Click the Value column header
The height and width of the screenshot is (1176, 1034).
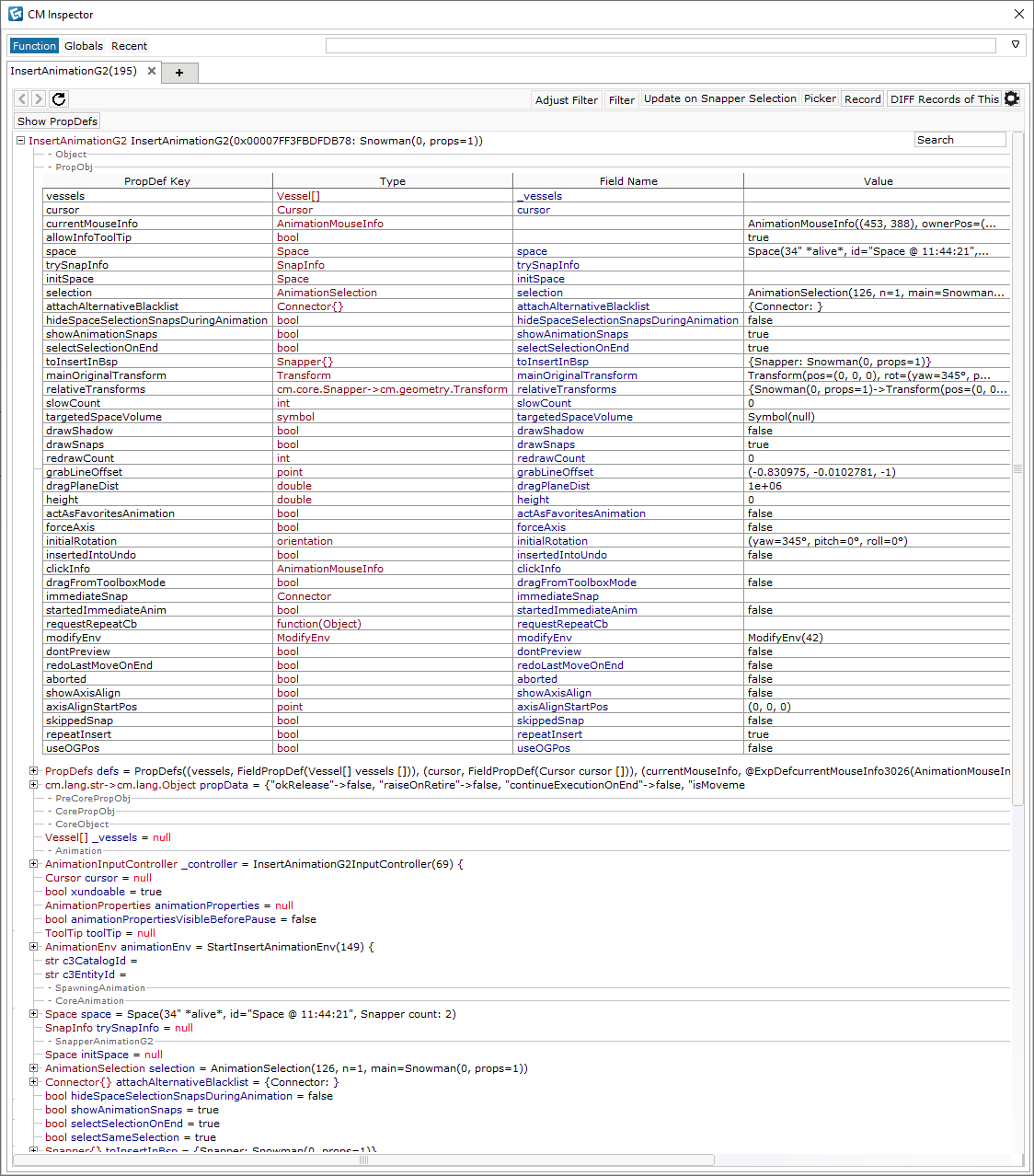[x=878, y=181]
